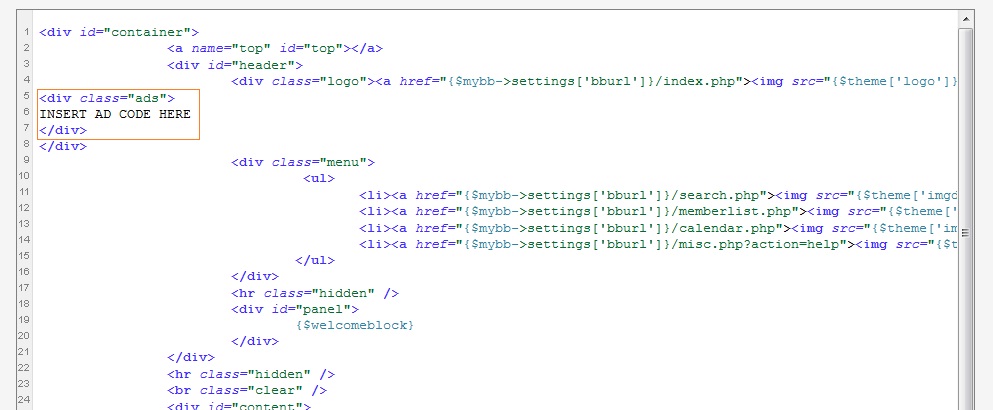Click the div id="container" opening tag

pyautogui.click(x=119, y=32)
